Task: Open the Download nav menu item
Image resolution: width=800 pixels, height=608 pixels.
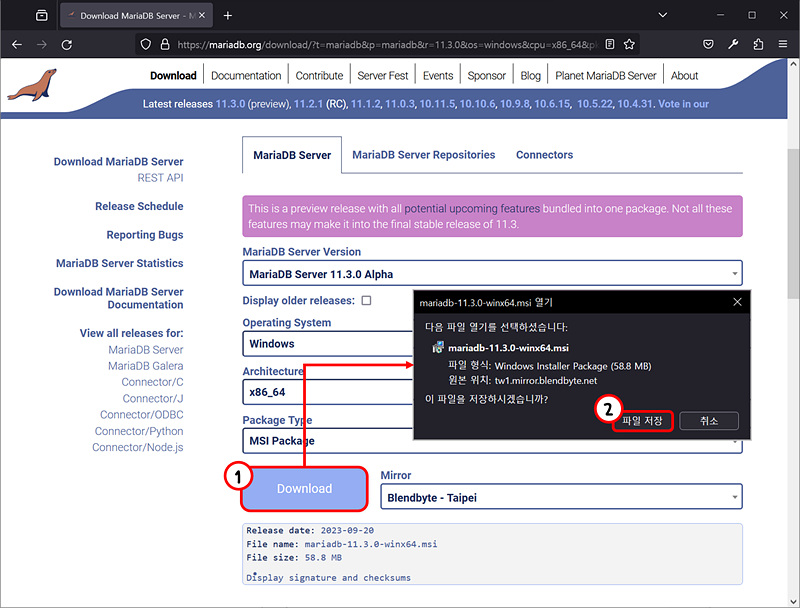Action: pos(173,75)
